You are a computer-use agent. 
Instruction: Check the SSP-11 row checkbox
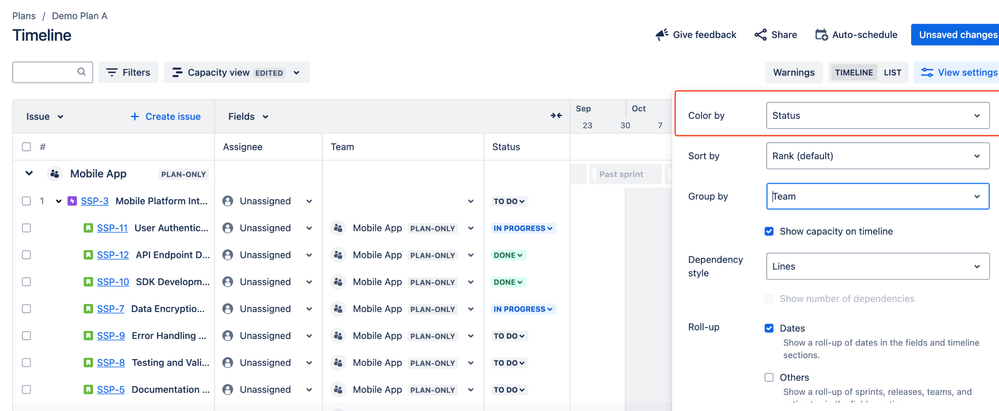pyautogui.click(x=26, y=228)
